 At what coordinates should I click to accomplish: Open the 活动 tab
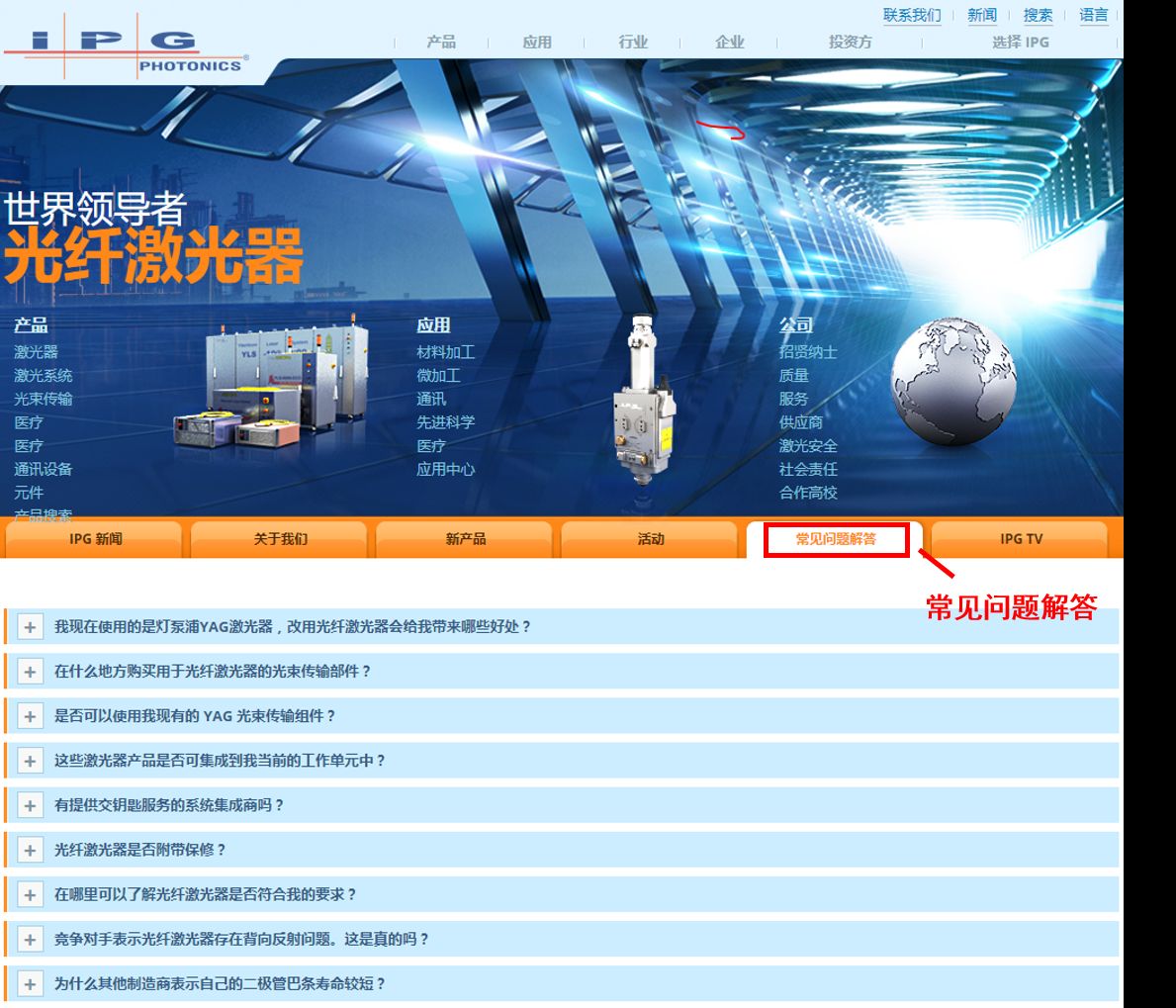tap(650, 539)
